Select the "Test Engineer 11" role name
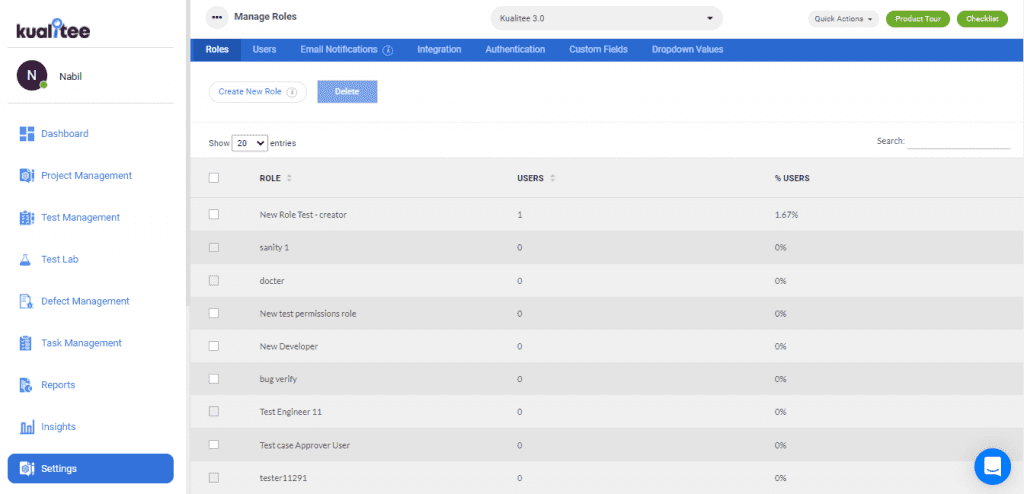The height and width of the screenshot is (494, 1024). coord(291,412)
